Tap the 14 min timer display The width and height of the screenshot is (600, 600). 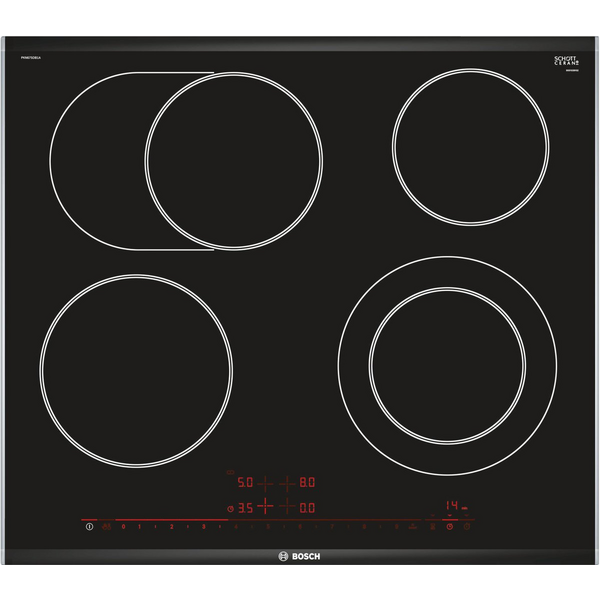coord(452,506)
